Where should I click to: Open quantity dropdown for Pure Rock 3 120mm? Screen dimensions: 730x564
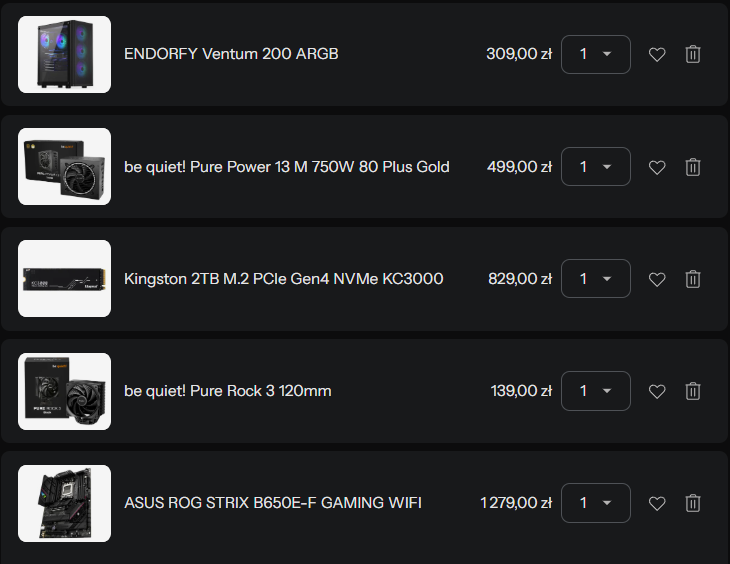pos(596,391)
